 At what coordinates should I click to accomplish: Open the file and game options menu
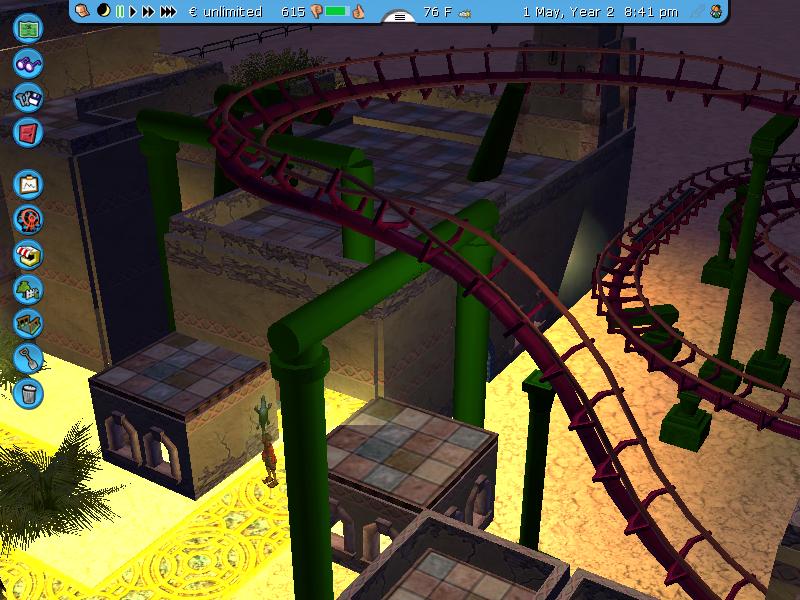tap(28, 98)
